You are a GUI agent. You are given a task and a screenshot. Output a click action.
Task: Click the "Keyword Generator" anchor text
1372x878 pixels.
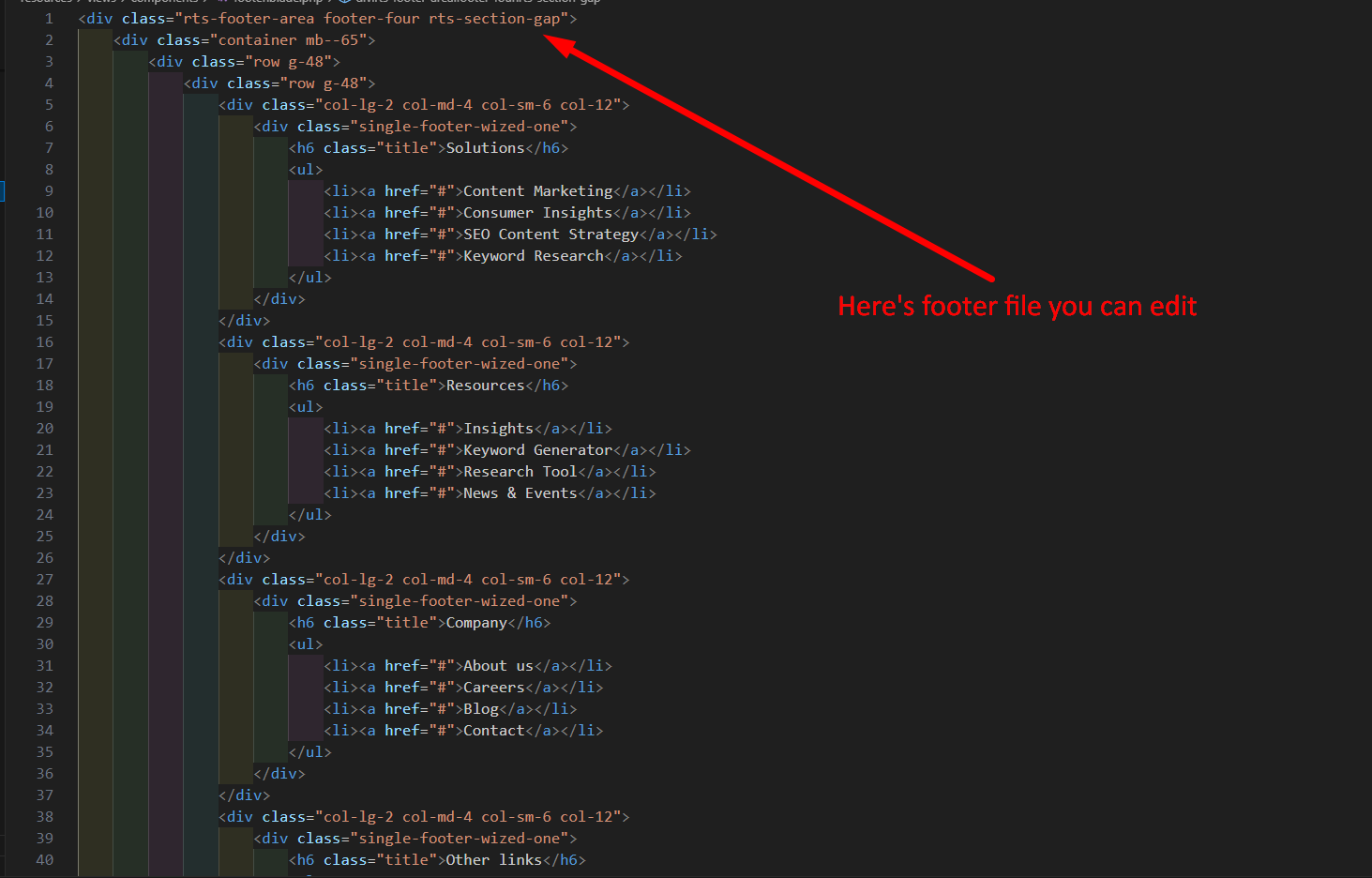537,450
